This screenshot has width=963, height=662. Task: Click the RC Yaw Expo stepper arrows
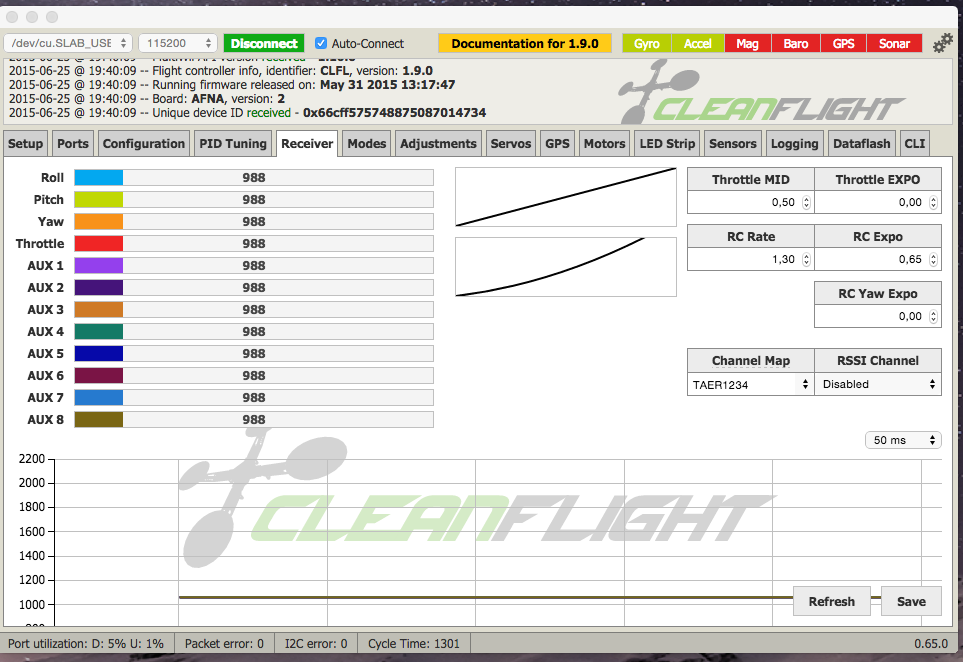tap(933, 316)
